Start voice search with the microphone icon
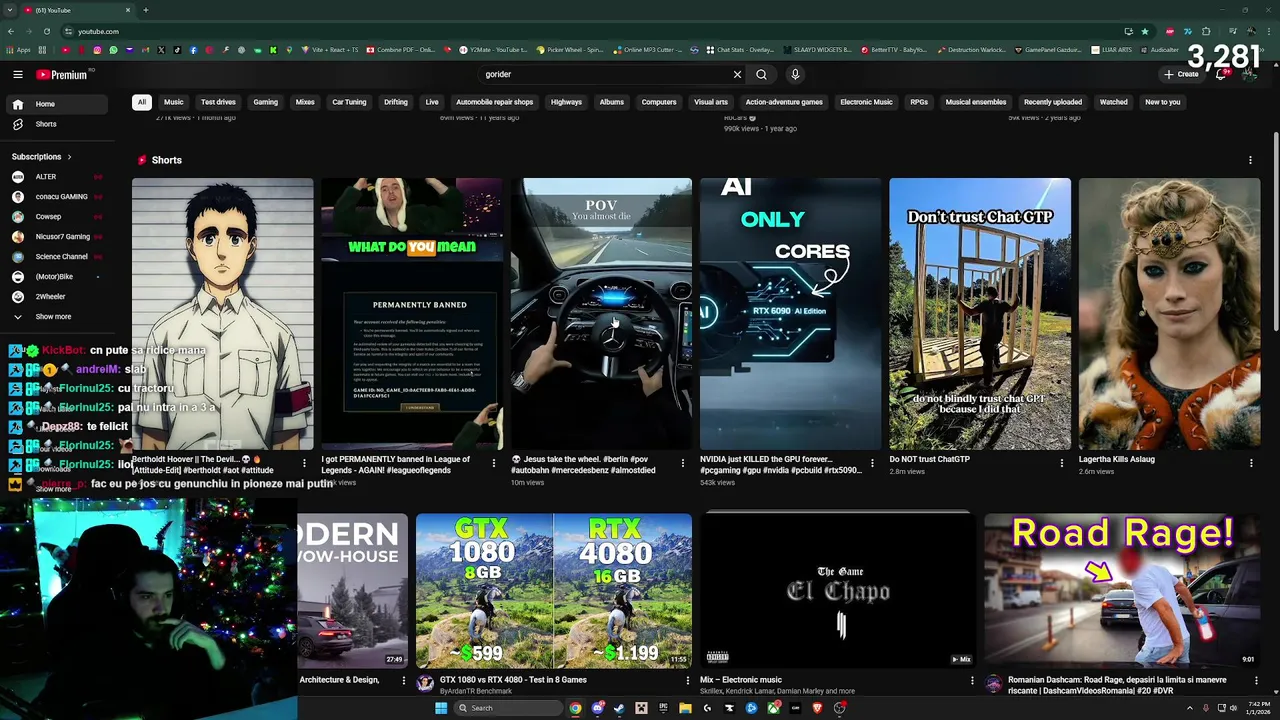This screenshot has width=1280, height=720. coord(795,74)
